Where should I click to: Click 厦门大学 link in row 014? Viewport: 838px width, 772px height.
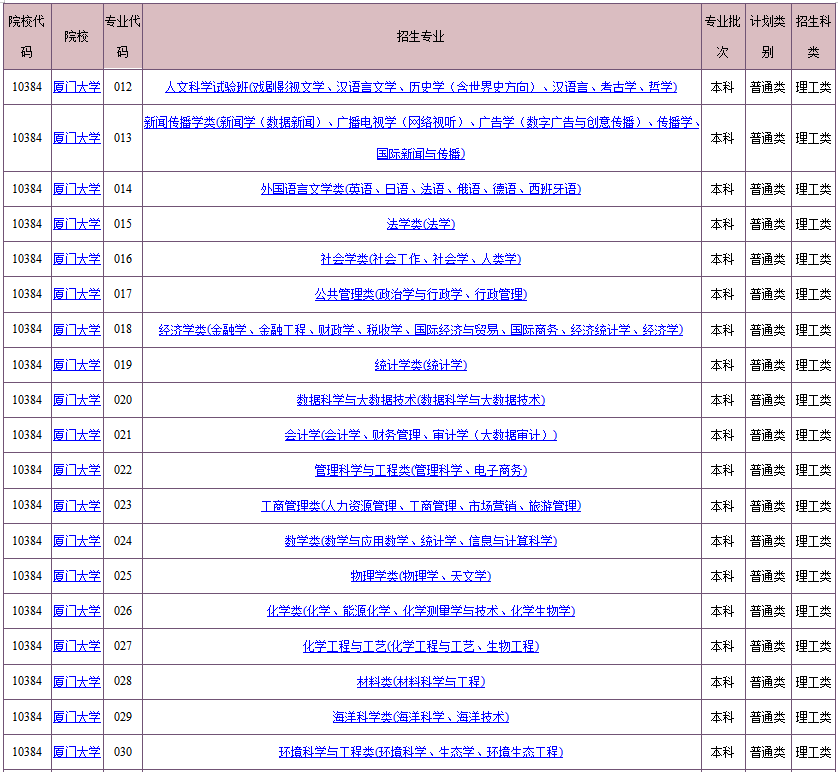tap(77, 189)
